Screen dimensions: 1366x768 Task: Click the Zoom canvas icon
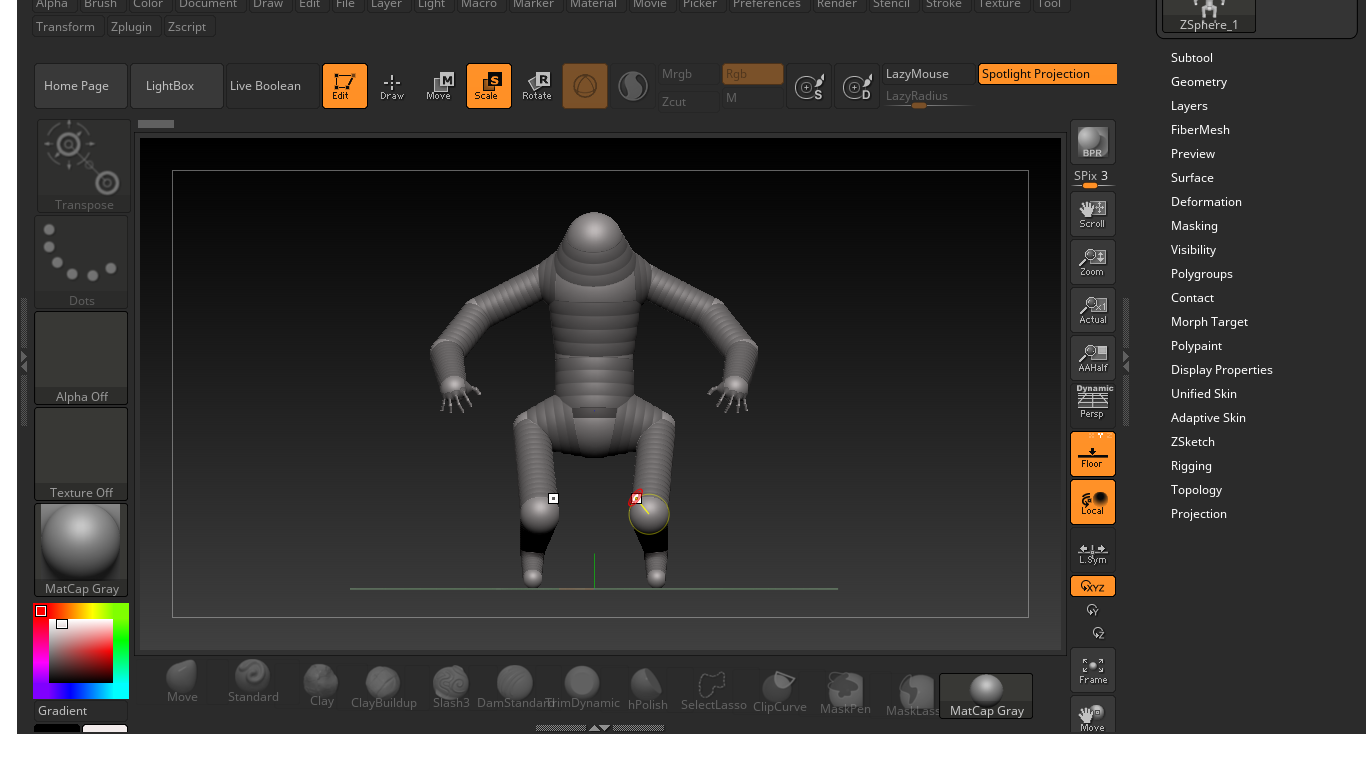pos(1092,262)
